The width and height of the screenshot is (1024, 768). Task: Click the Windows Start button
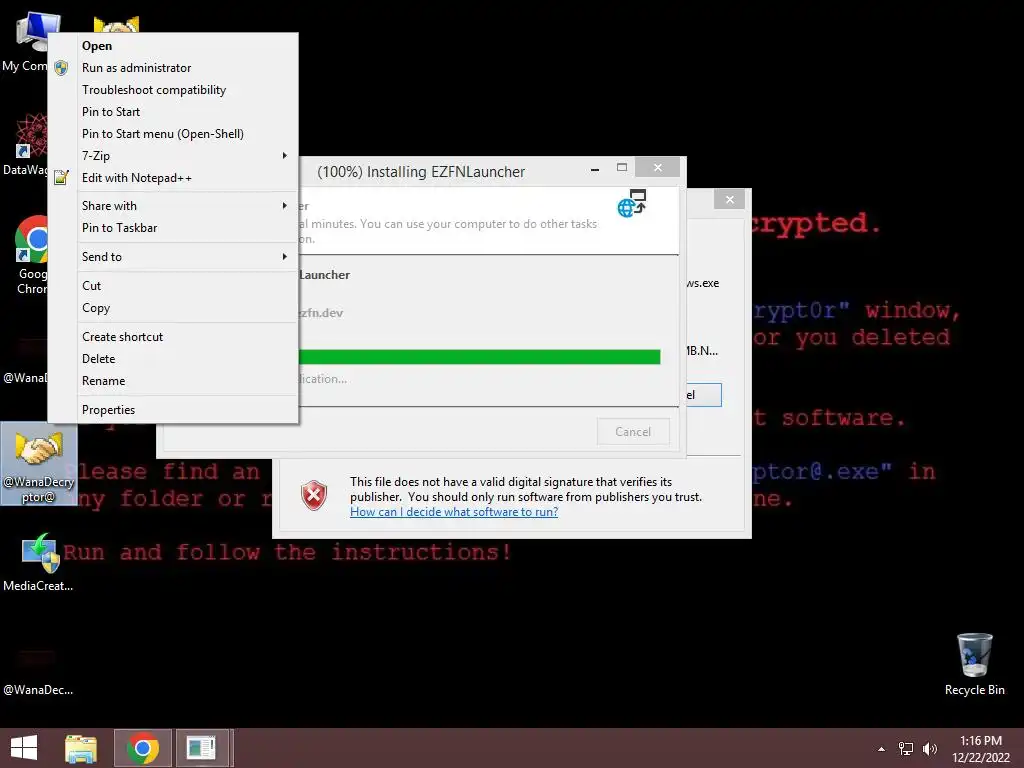pos(24,748)
